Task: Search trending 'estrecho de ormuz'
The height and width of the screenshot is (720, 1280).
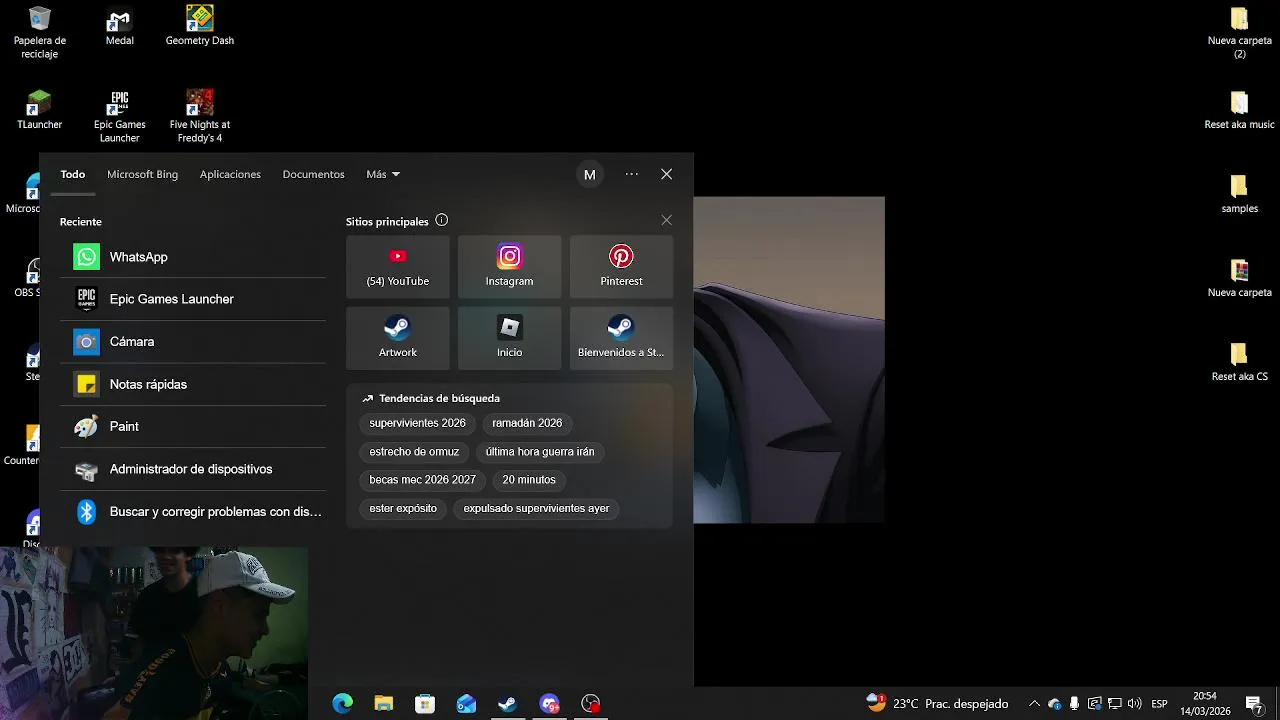Action: (x=414, y=452)
